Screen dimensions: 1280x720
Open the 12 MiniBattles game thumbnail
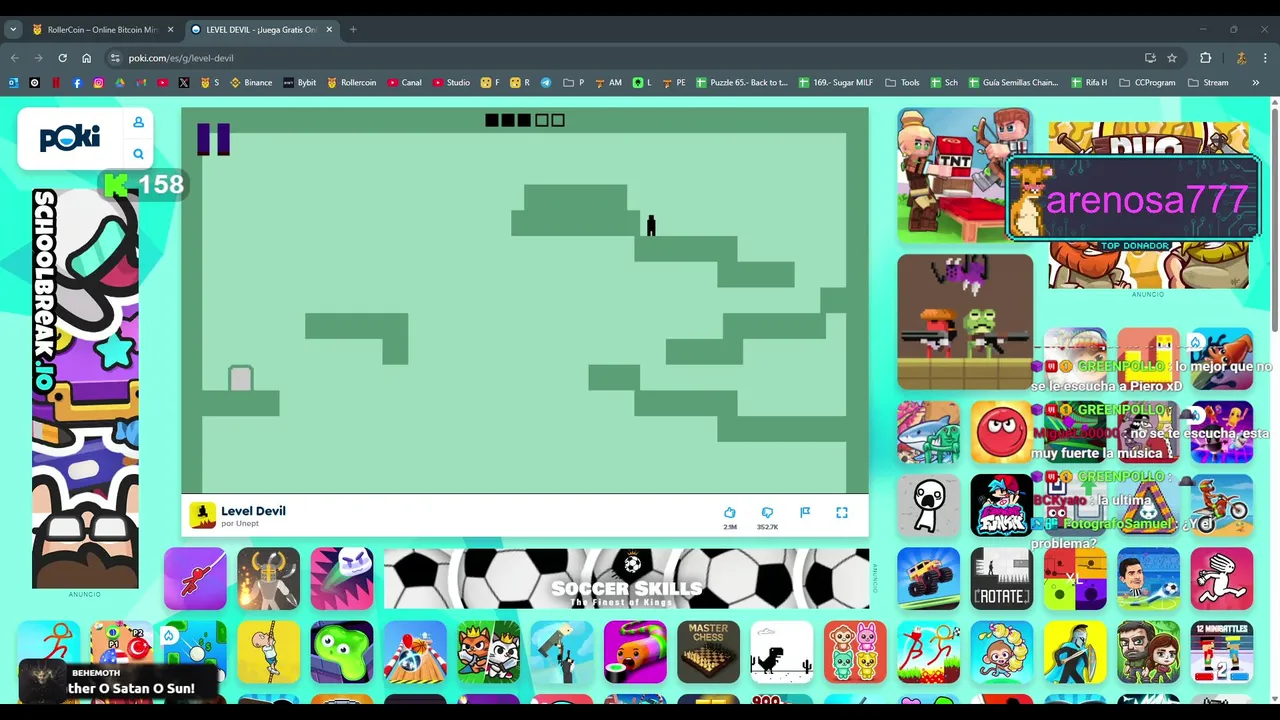click(1222, 652)
